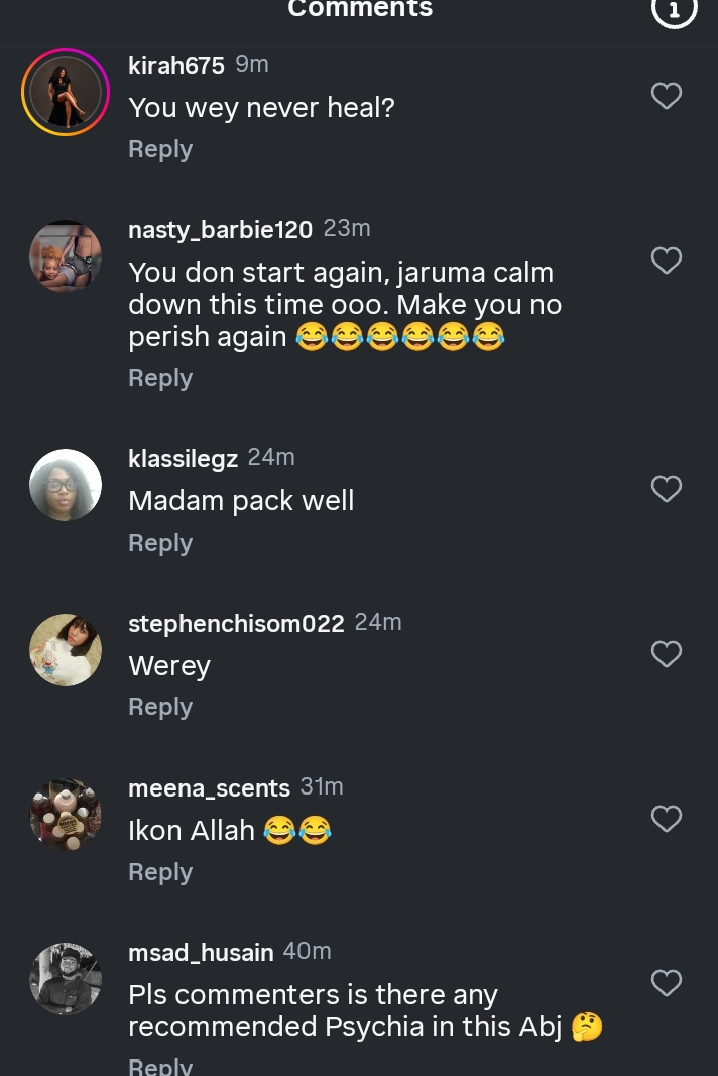The image size is (718, 1076).
Task: Open meena_scents' profile picture
Action: click(66, 814)
